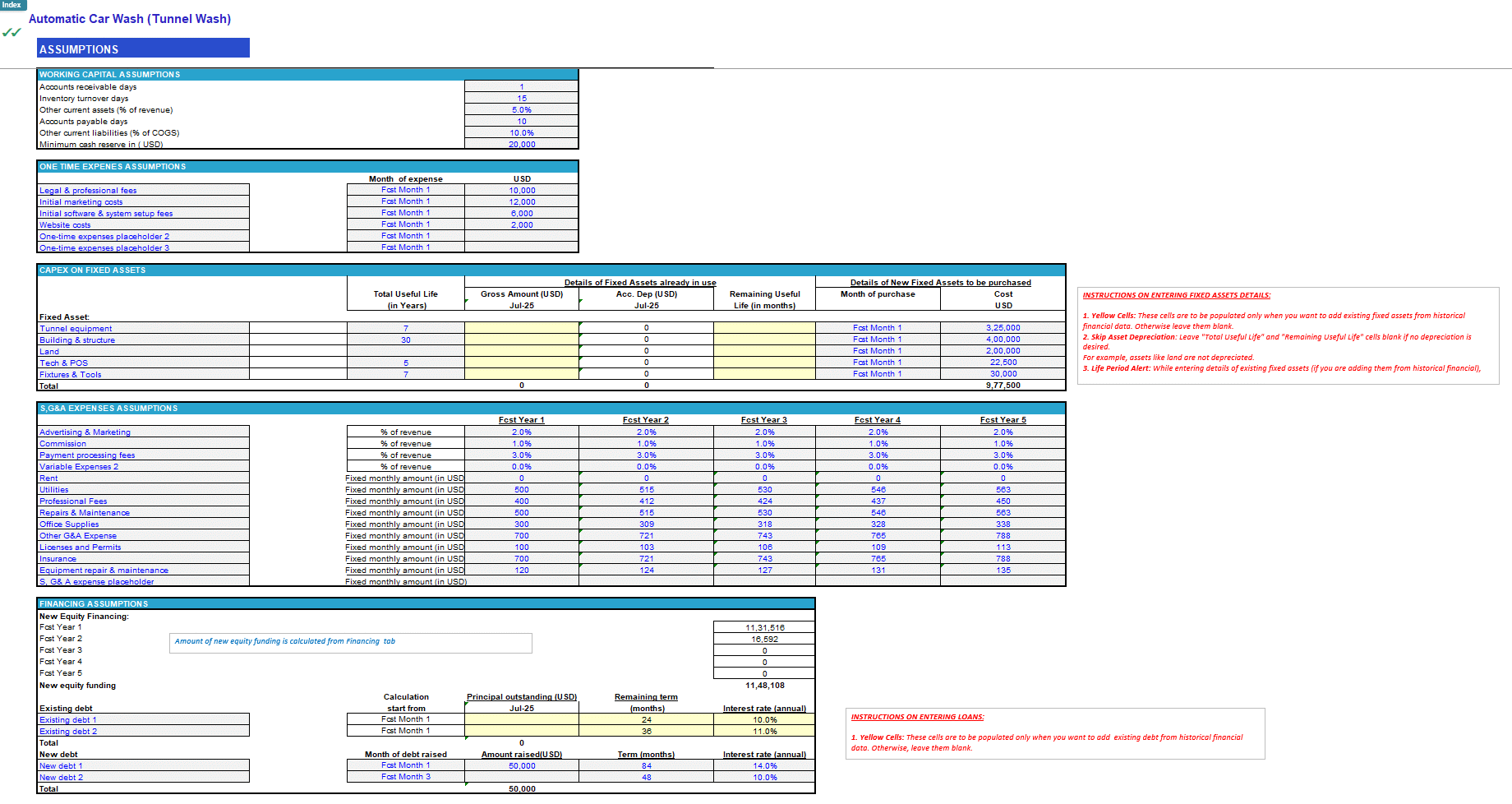This screenshot has height=804, width=1512.
Task: Select Commission Fcst Year 3 1.0% cell
Action: click(764, 443)
